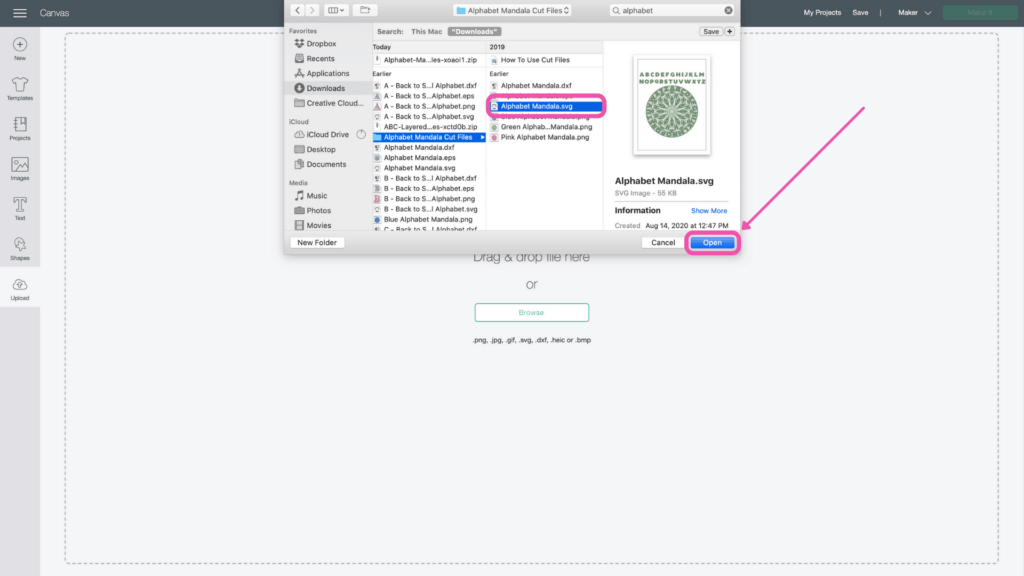Click the Open button
Image resolution: width=1024 pixels, height=576 pixels.
(712, 243)
